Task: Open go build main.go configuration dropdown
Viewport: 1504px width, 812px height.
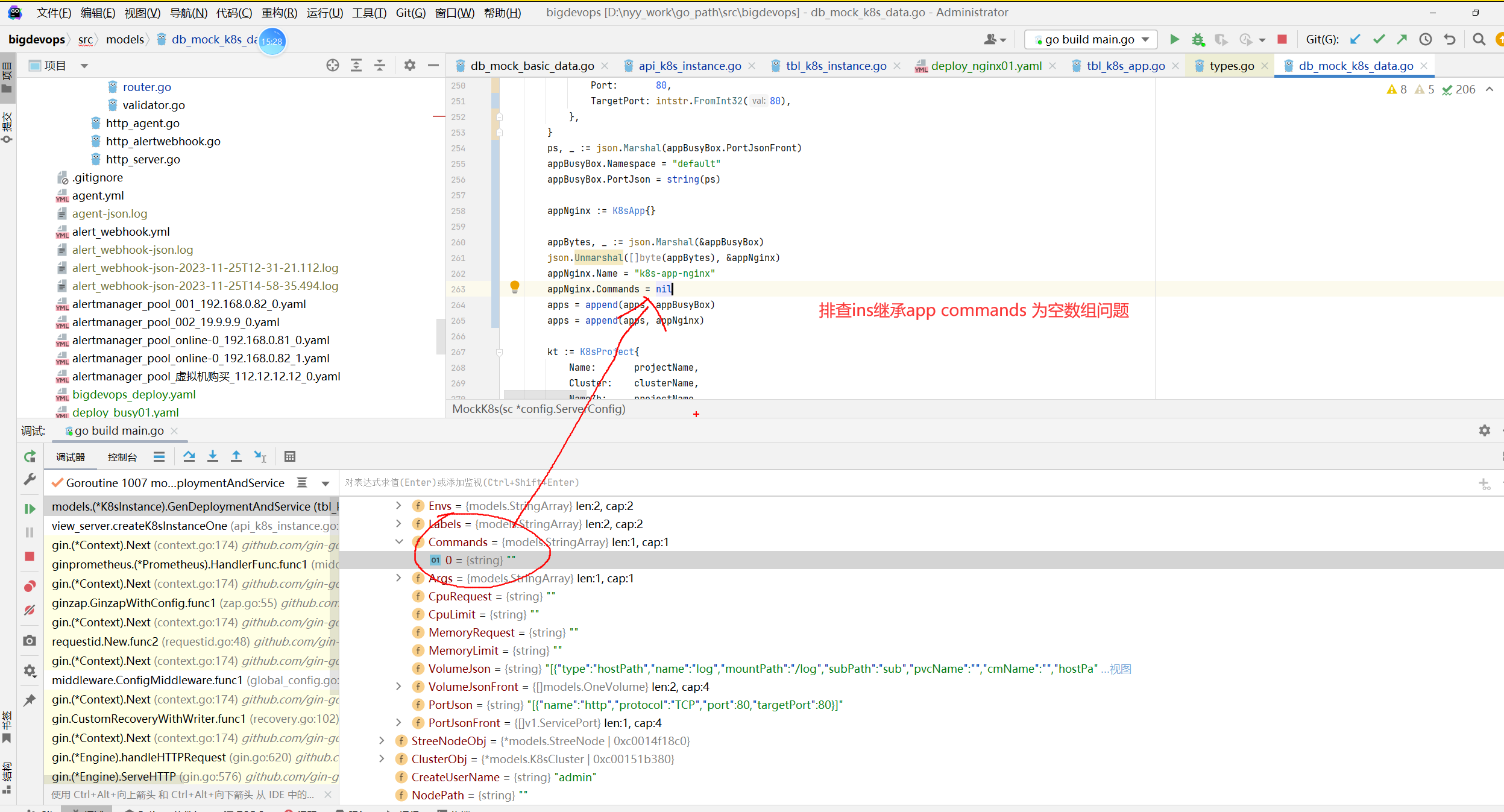Action: (x=1091, y=40)
